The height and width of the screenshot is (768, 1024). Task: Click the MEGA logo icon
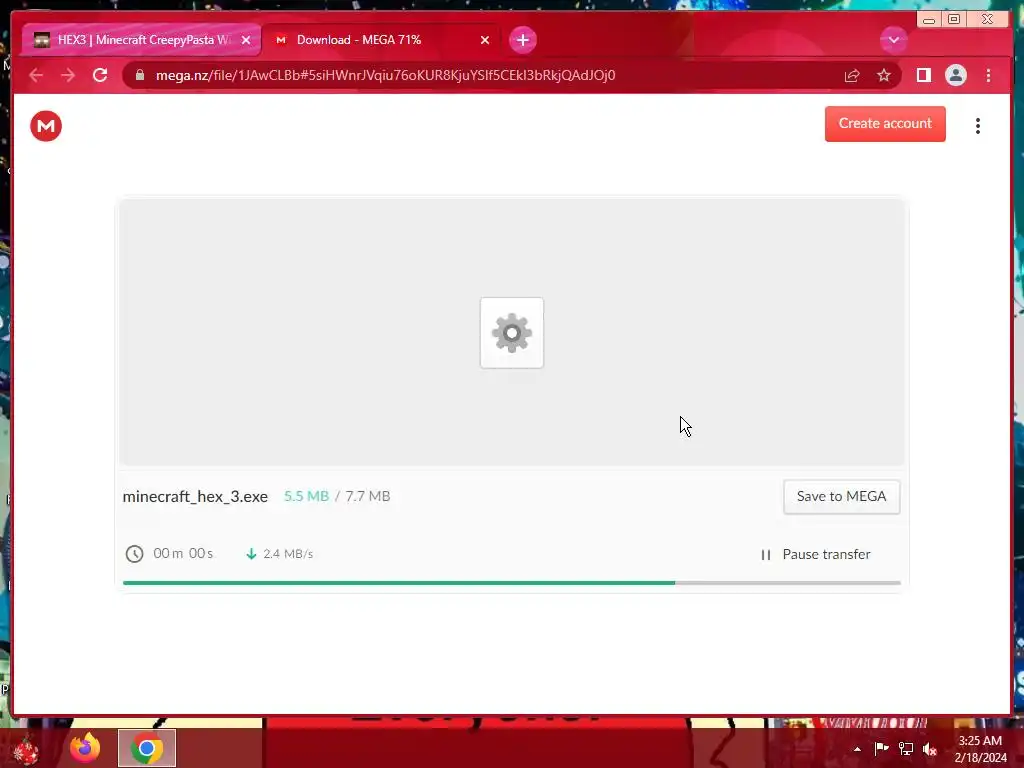tap(46, 126)
